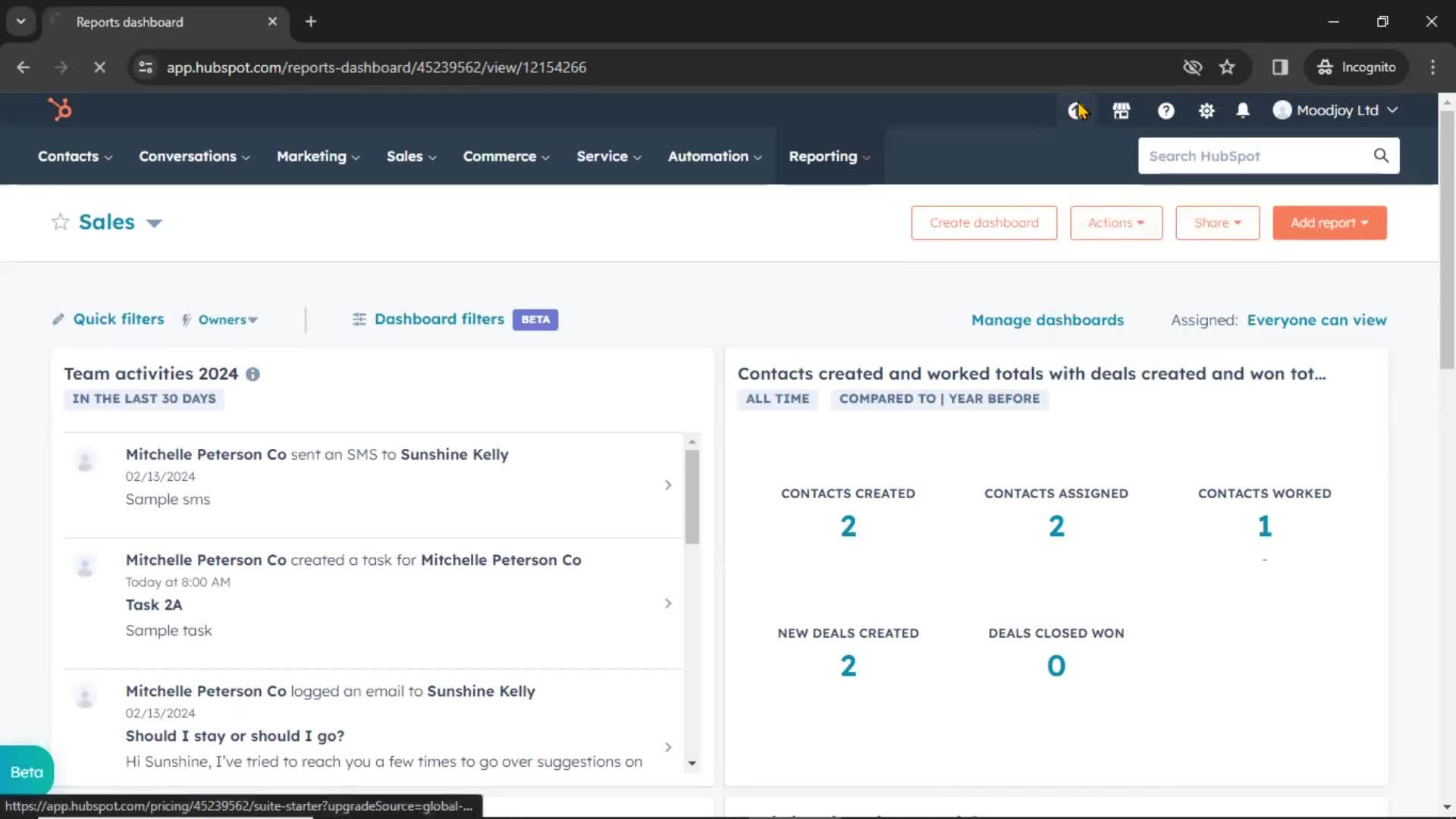Close the Reports dashboard tab

click(x=272, y=21)
